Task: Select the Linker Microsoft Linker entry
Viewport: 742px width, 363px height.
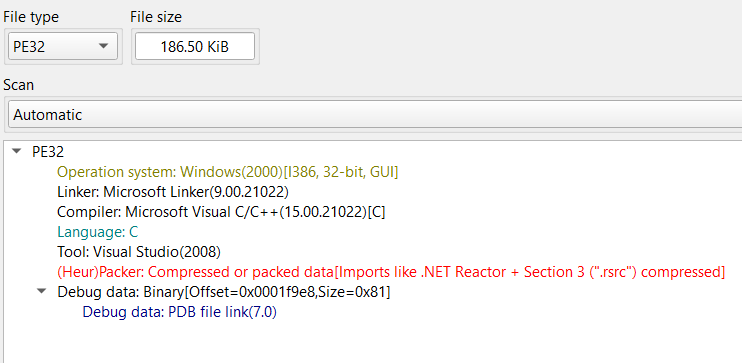Action: (x=173, y=192)
